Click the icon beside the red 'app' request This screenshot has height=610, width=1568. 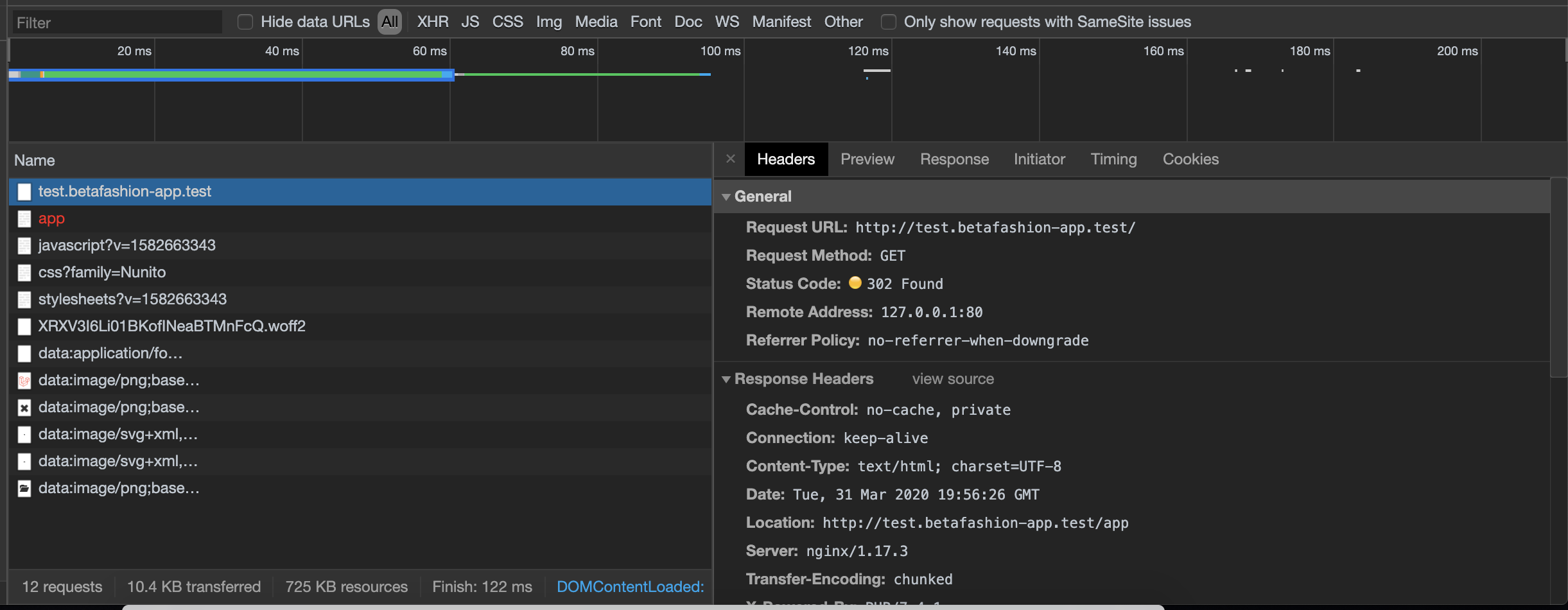pos(24,219)
